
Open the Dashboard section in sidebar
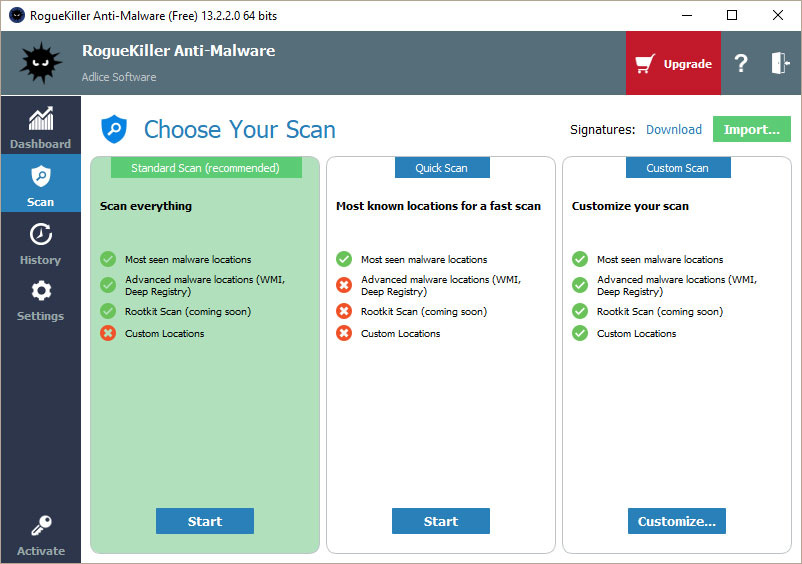point(40,127)
